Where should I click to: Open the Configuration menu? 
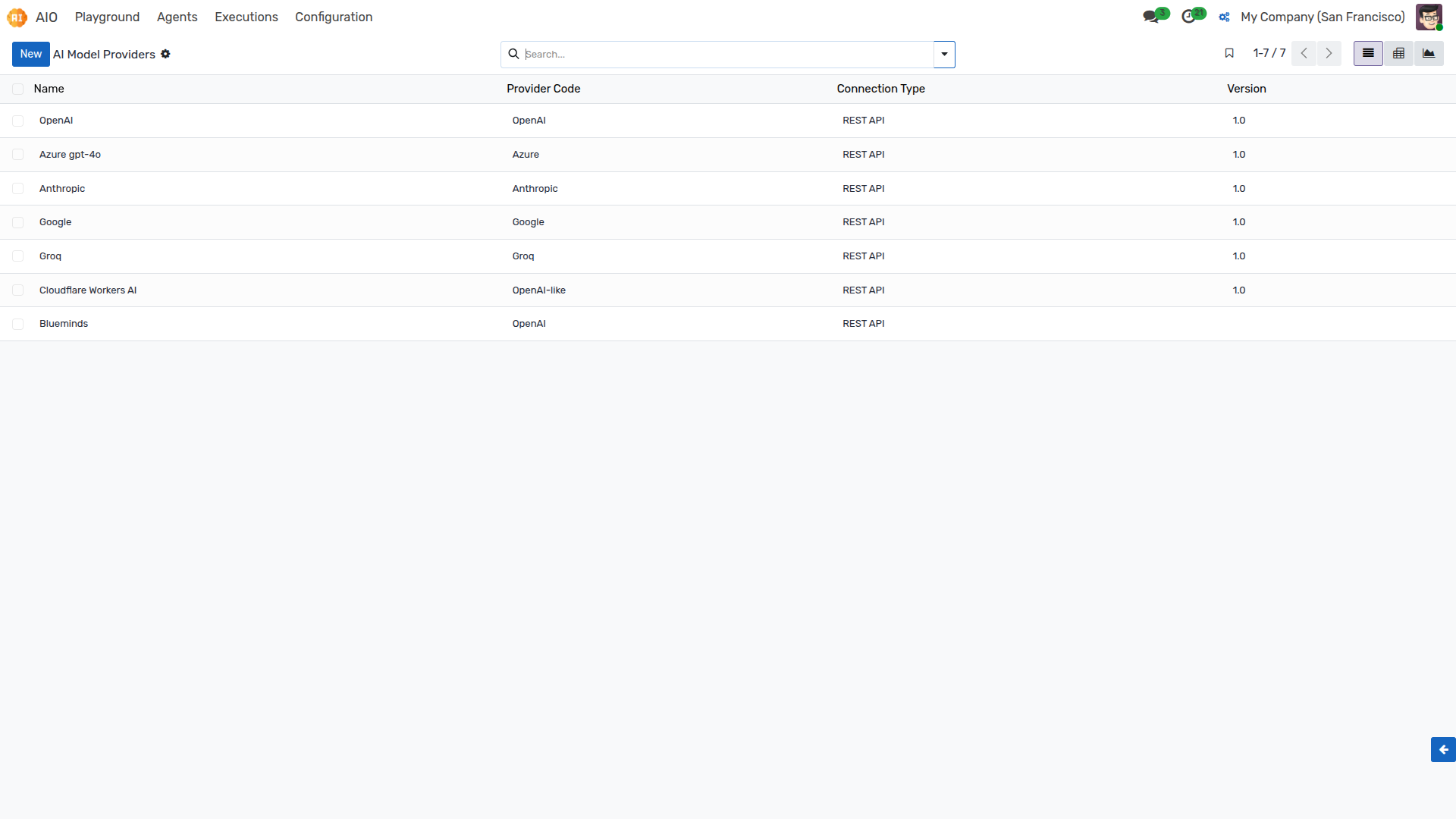(x=334, y=17)
